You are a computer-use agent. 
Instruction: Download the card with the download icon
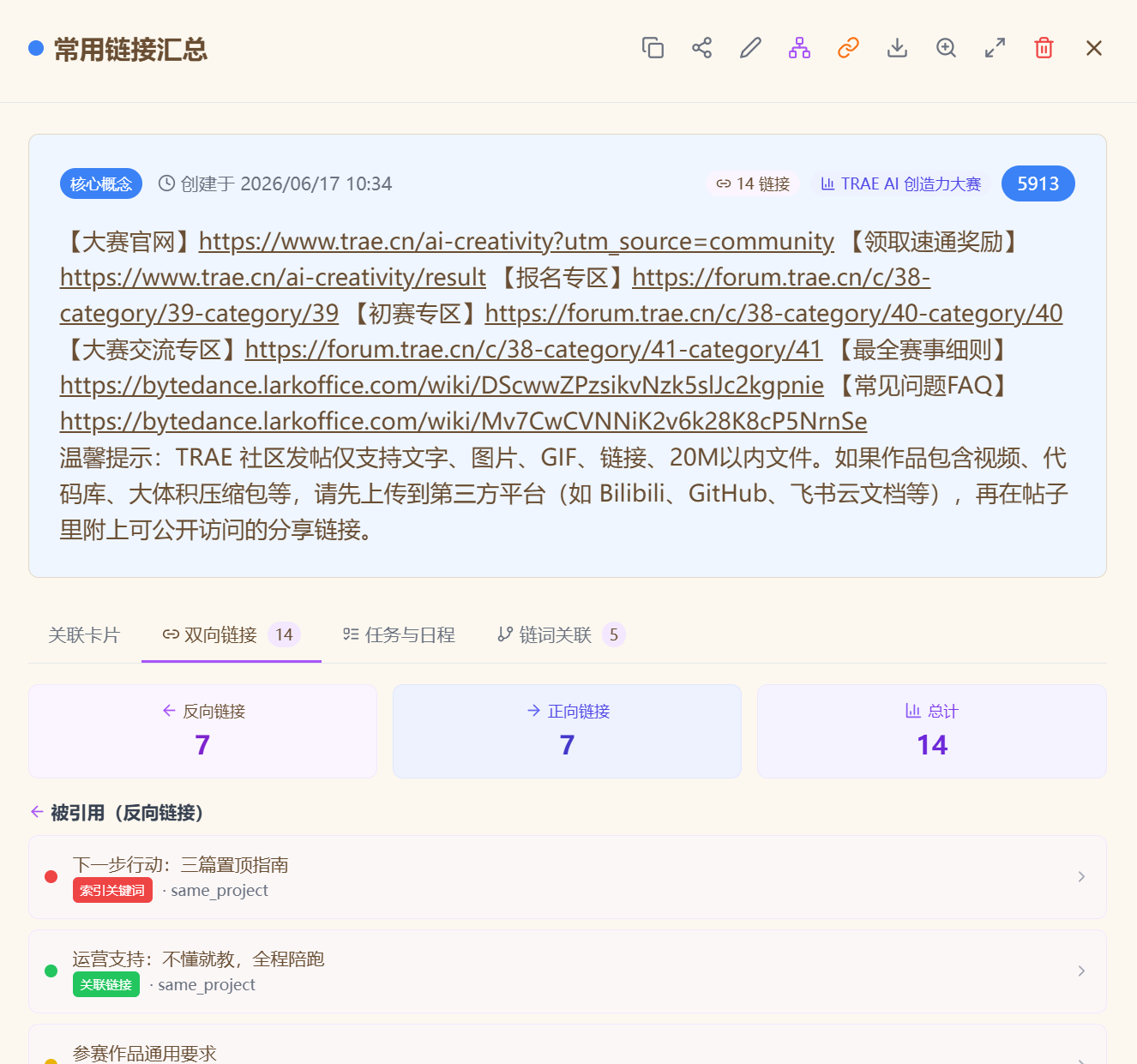tap(897, 48)
